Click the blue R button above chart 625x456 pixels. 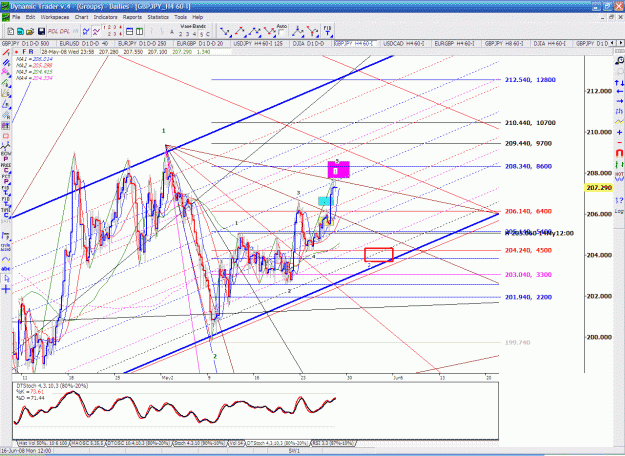point(31,52)
